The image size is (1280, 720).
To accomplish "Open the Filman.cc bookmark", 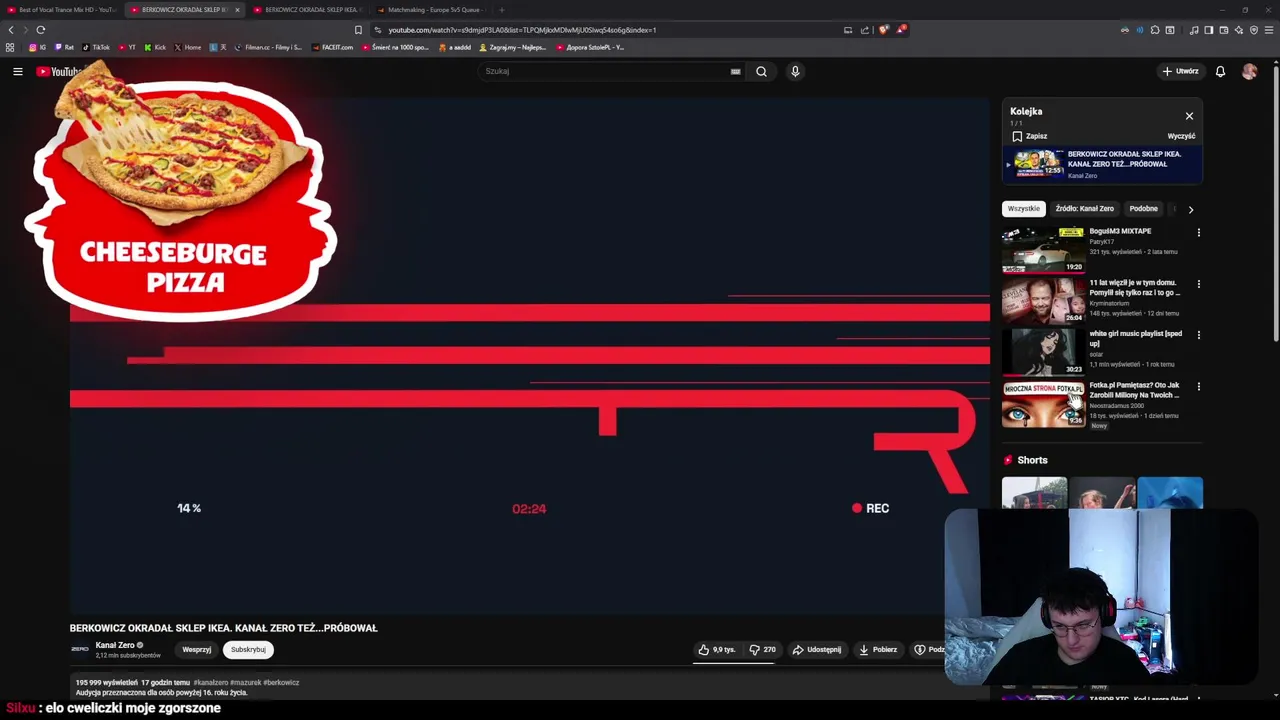I will pyautogui.click(x=268, y=47).
